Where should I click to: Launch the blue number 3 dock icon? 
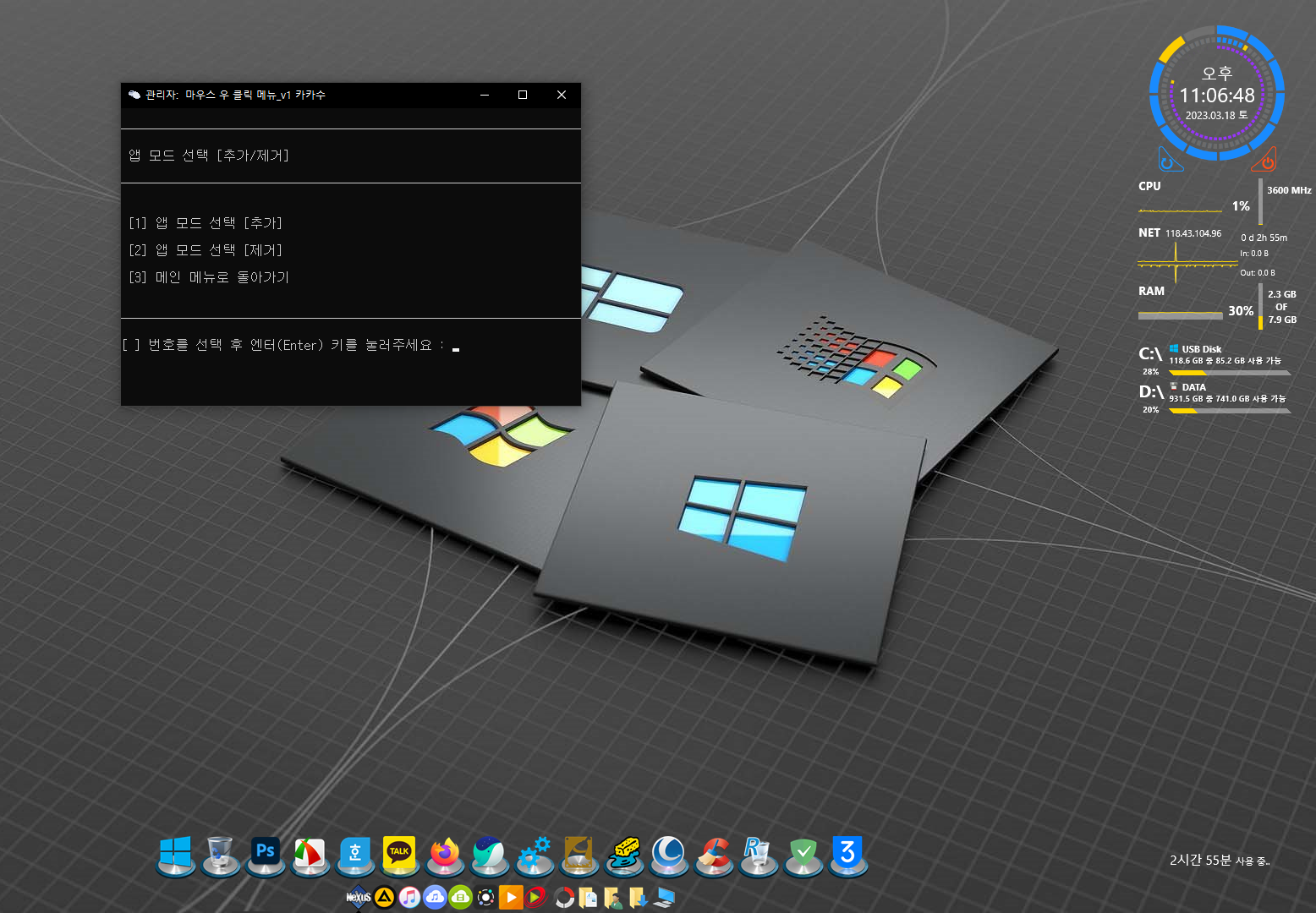point(848,856)
